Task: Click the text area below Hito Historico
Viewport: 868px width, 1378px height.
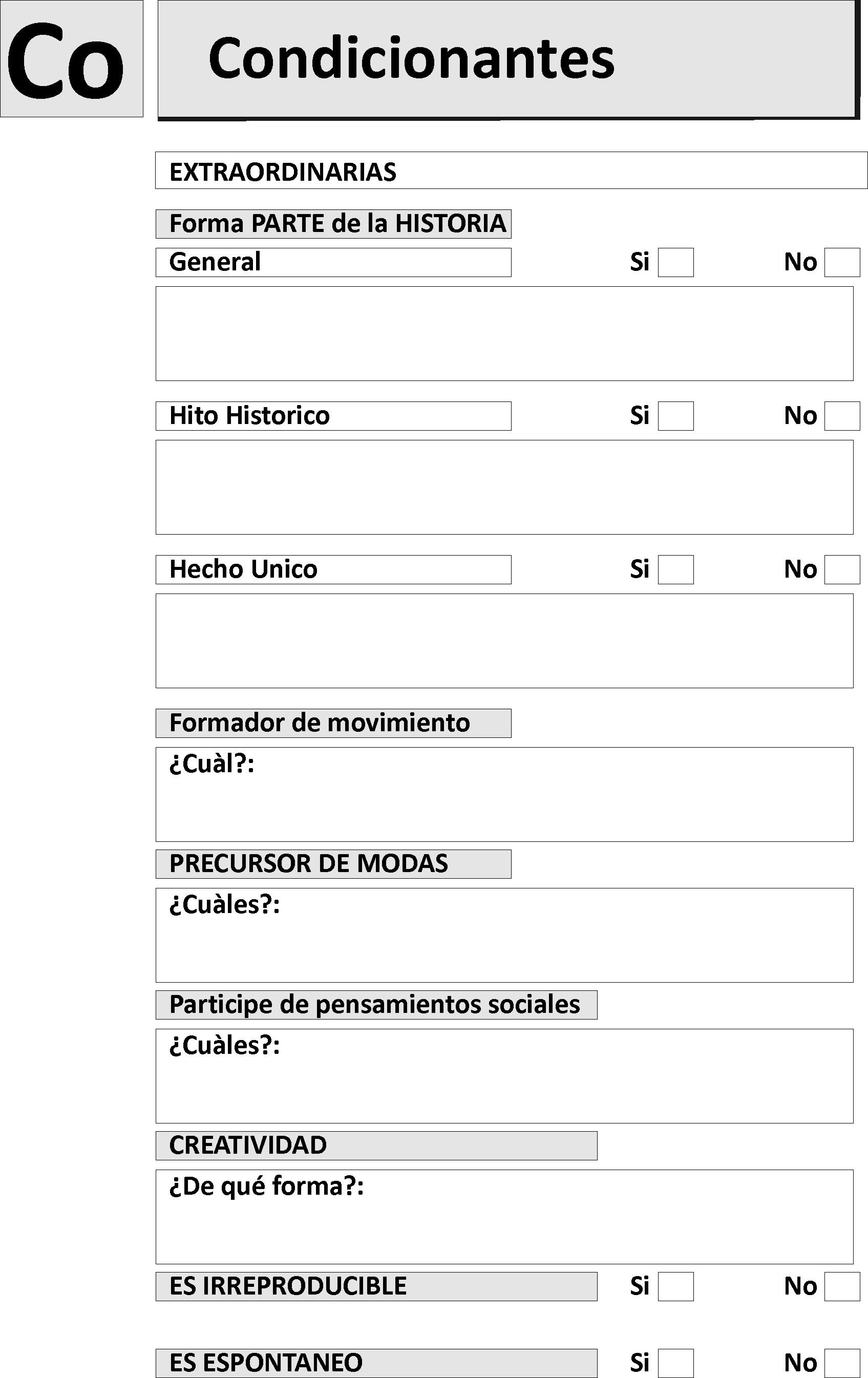Action: click(x=504, y=487)
